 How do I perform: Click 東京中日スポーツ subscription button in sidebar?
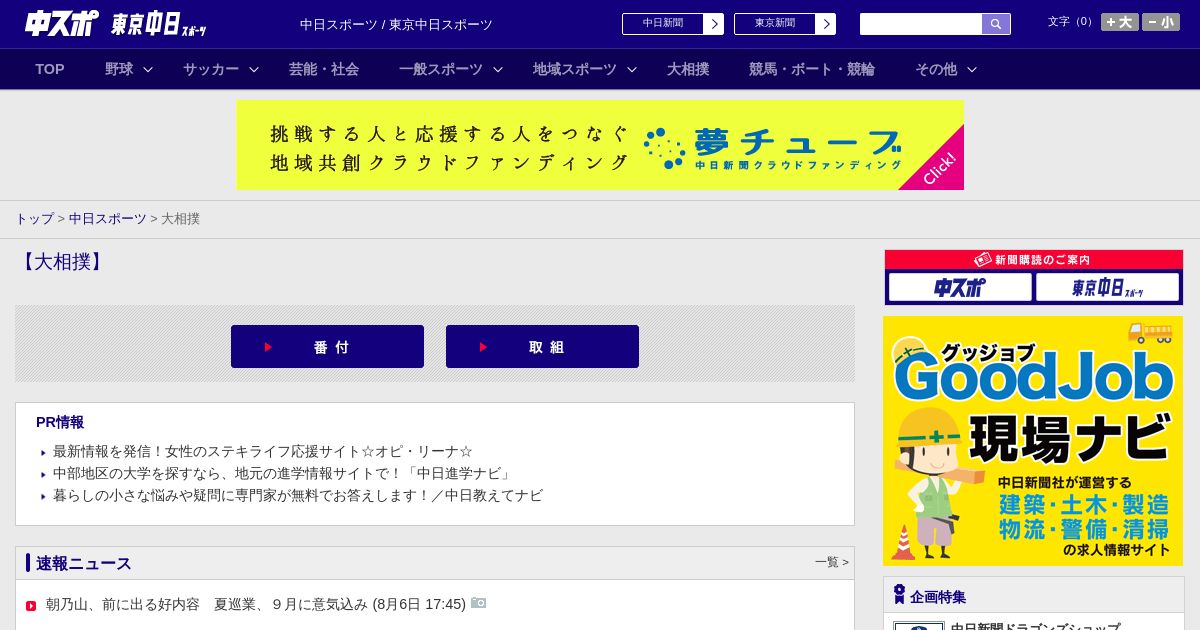click(1107, 287)
